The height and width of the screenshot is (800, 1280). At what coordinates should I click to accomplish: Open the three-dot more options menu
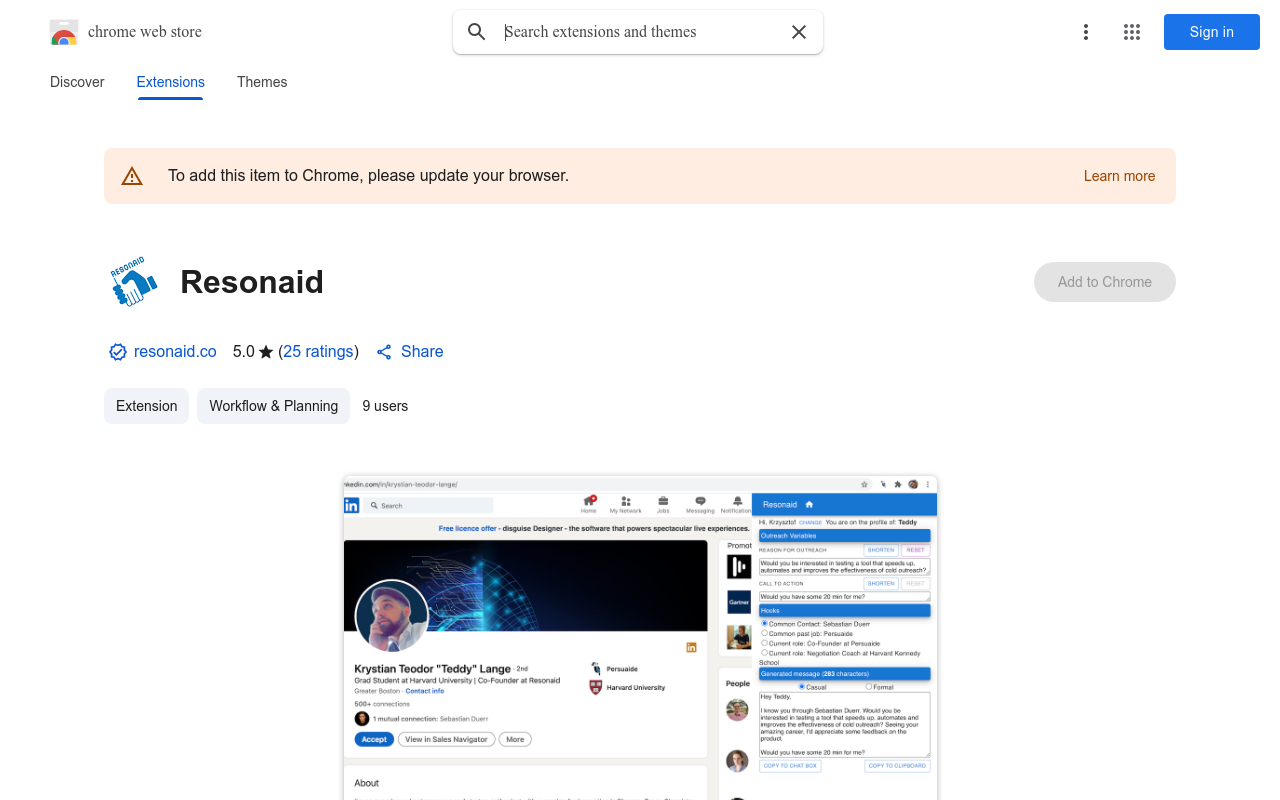(x=1086, y=32)
